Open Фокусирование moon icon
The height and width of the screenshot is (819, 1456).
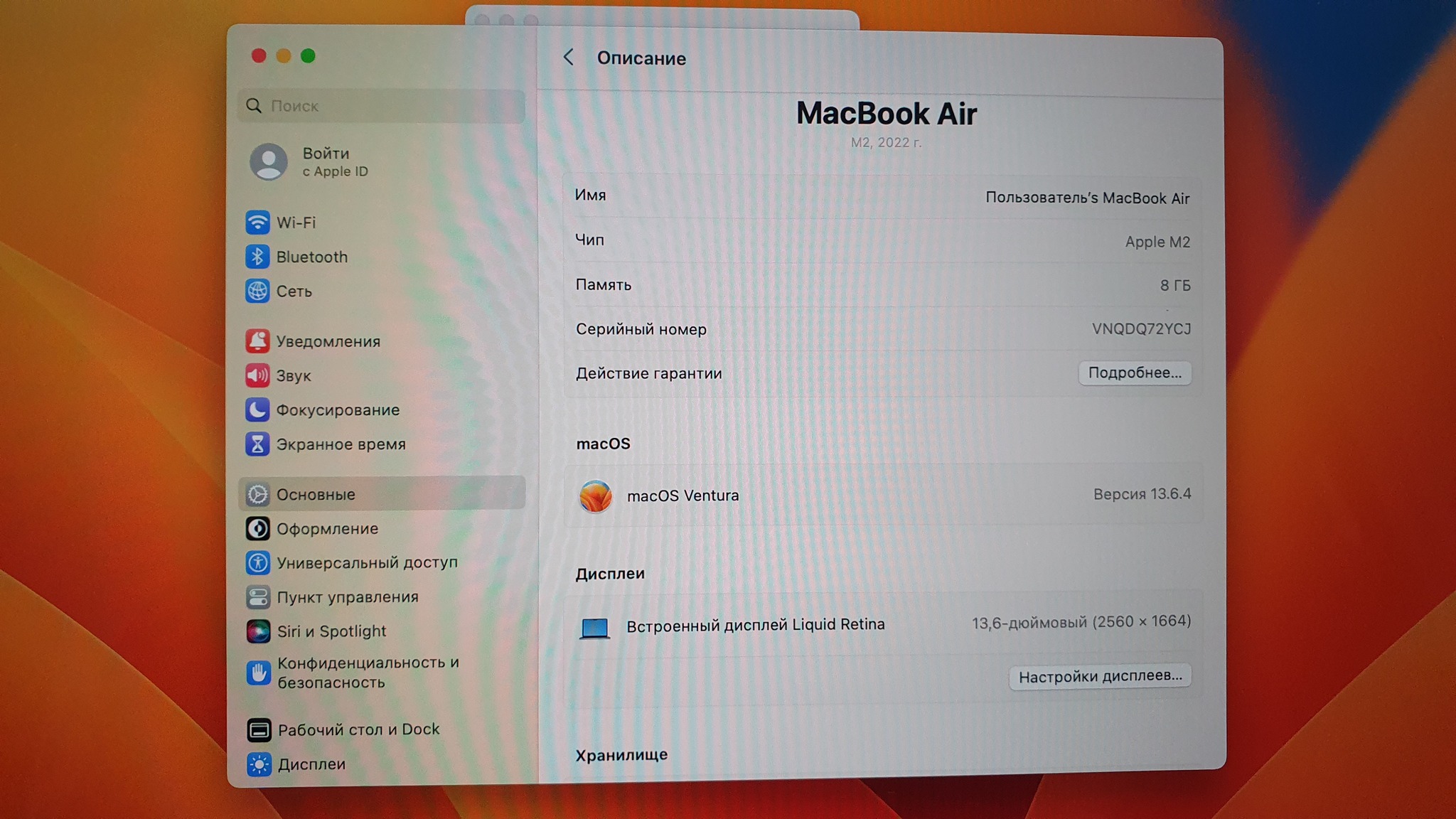257,409
